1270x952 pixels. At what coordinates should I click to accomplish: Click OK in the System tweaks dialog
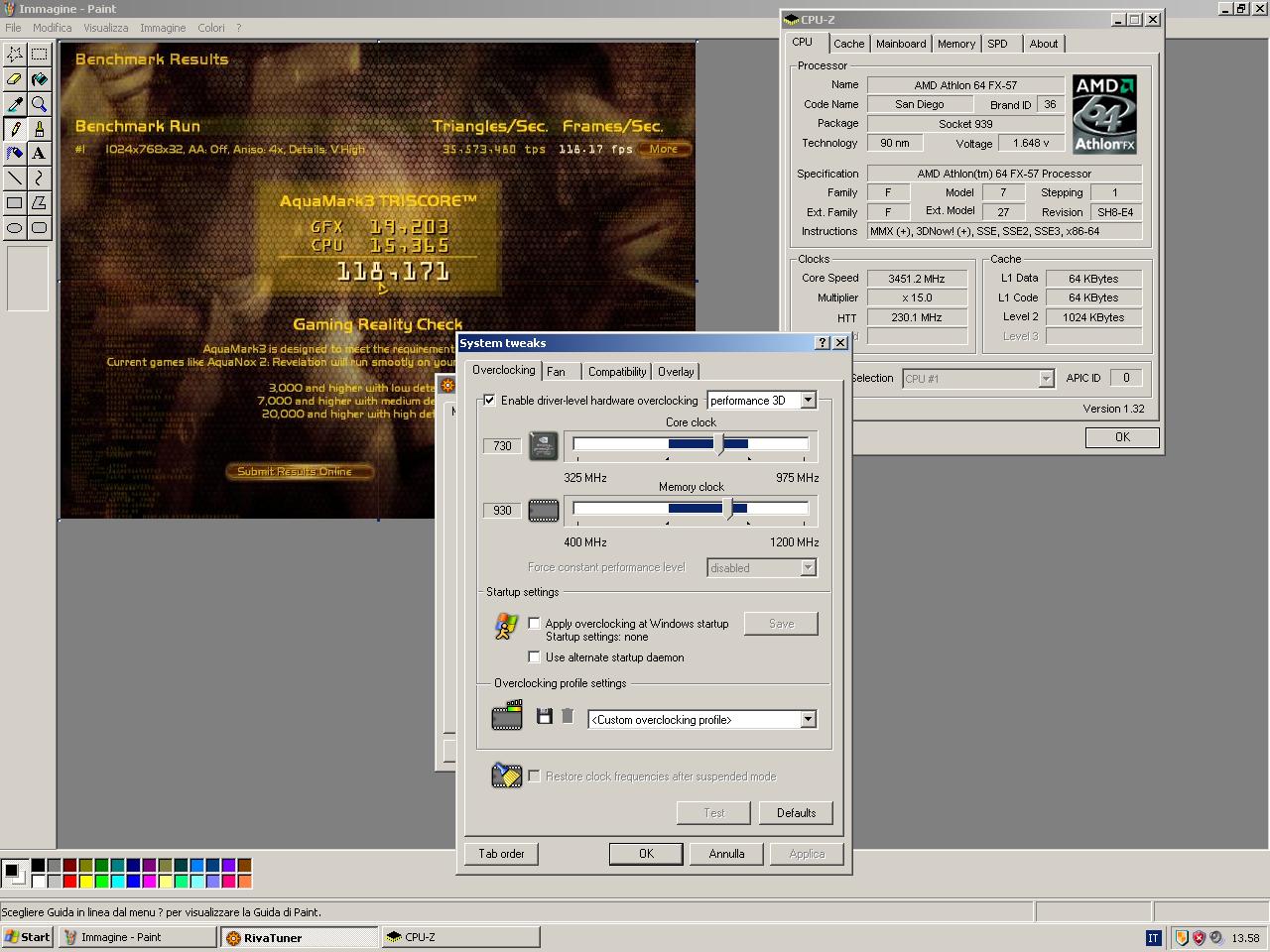646,854
